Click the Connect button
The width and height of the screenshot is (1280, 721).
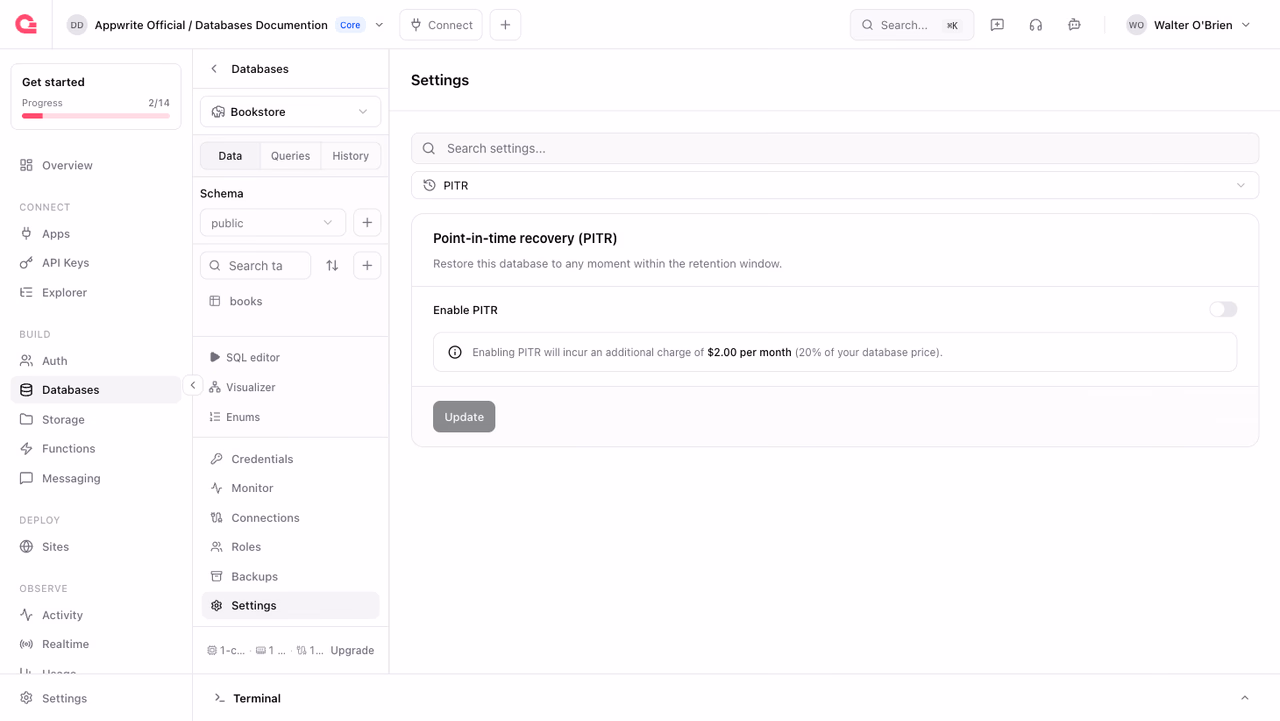(441, 25)
